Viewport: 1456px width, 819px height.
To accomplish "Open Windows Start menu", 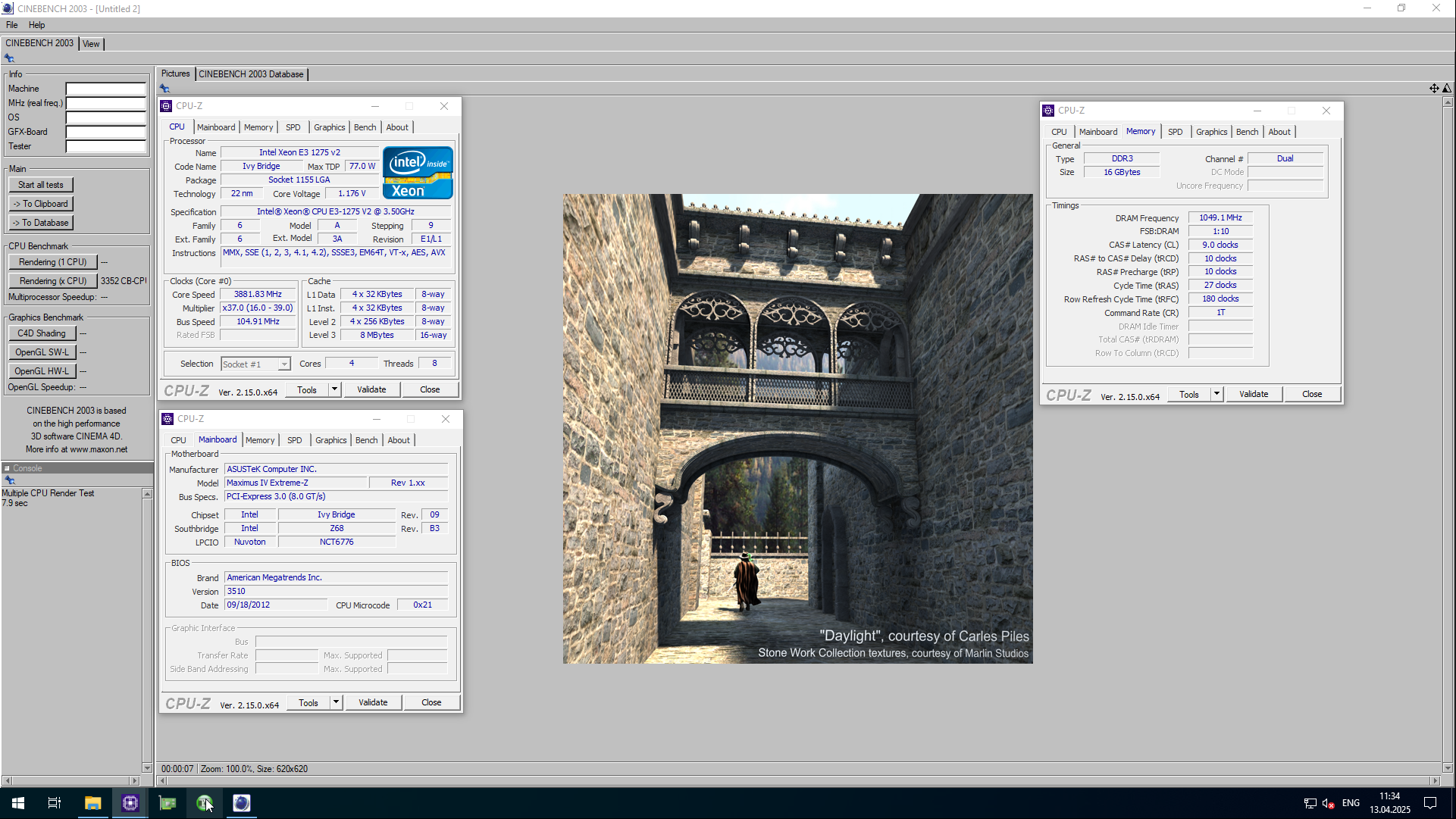I will click(18, 803).
